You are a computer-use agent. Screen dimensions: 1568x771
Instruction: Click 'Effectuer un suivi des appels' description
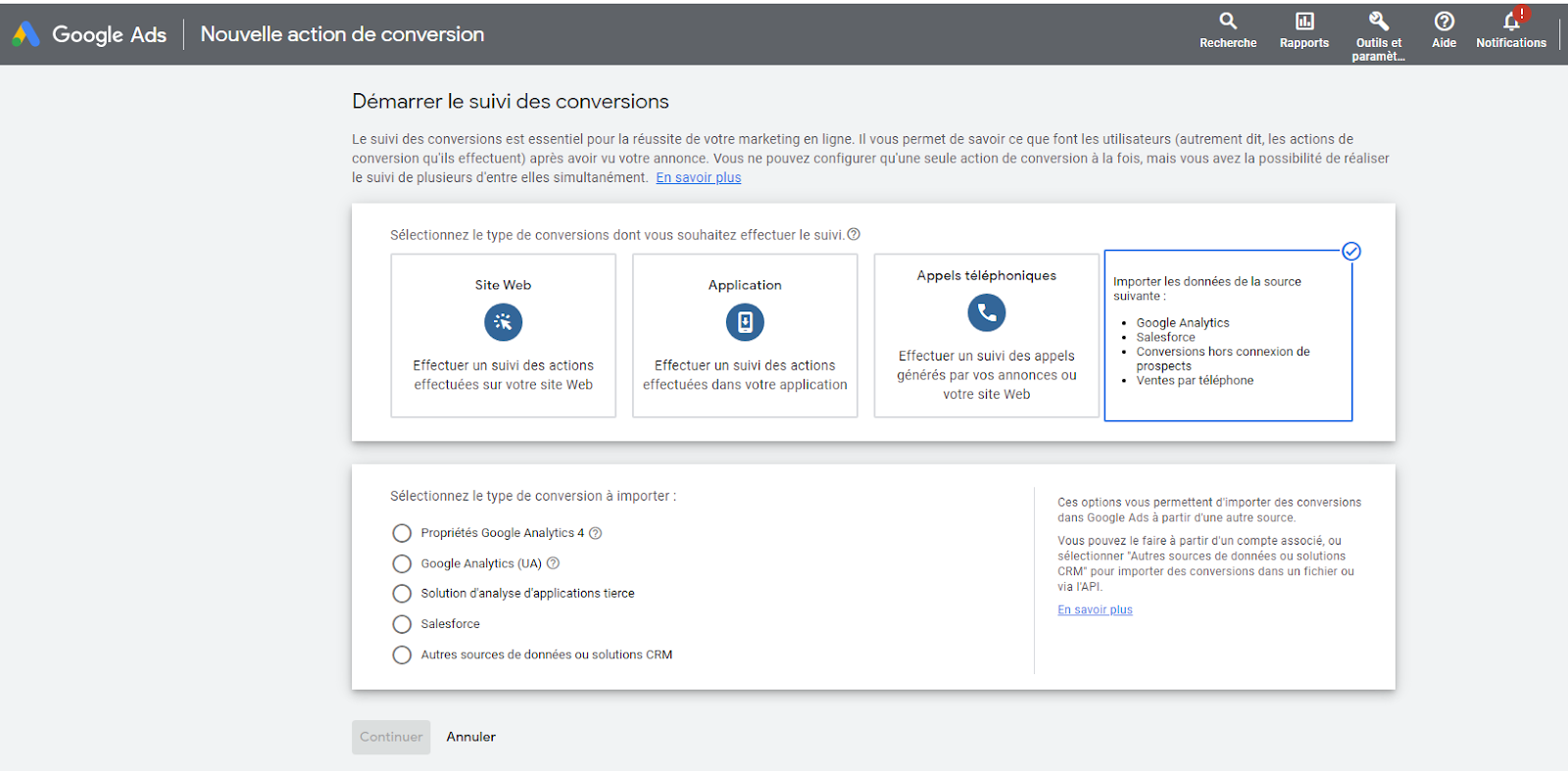coord(987,374)
